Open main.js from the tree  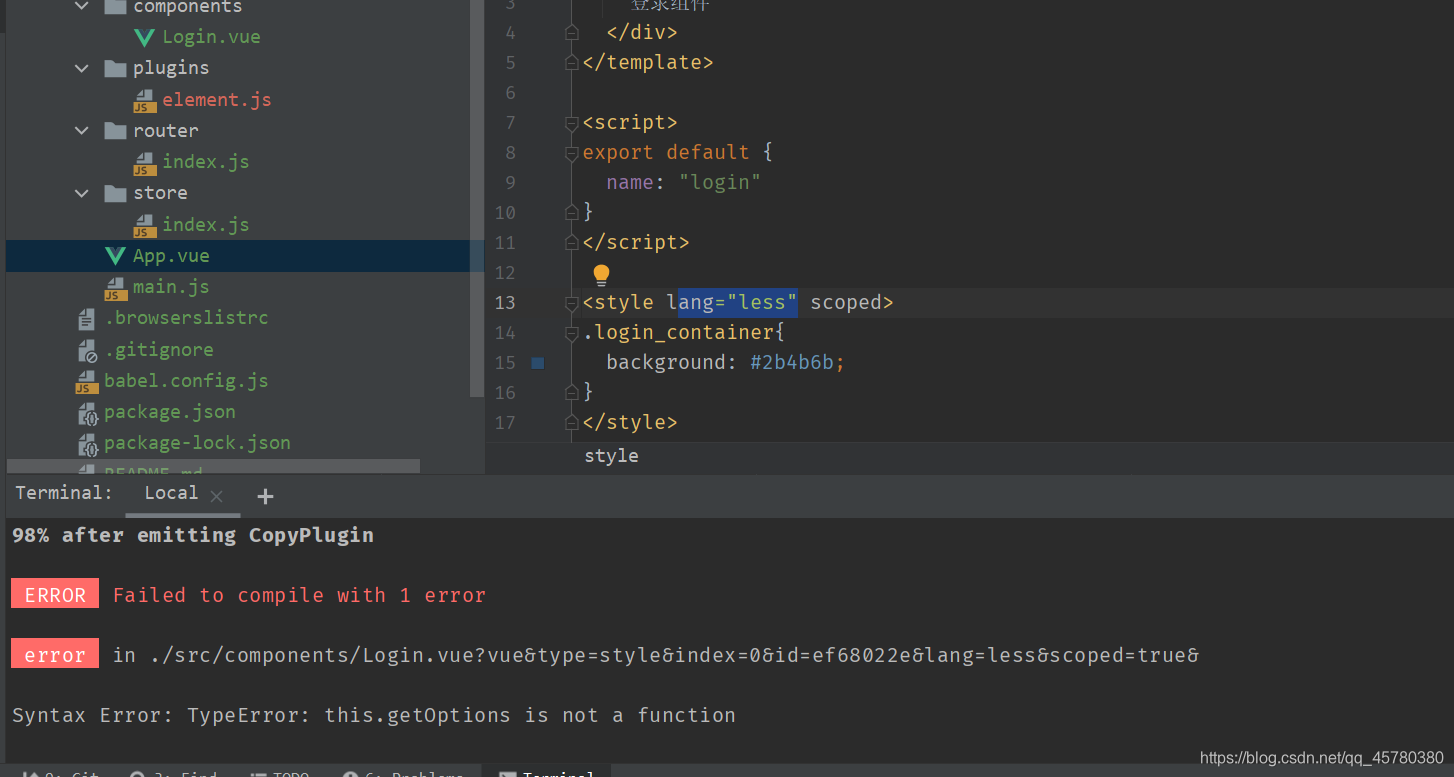[x=171, y=287]
